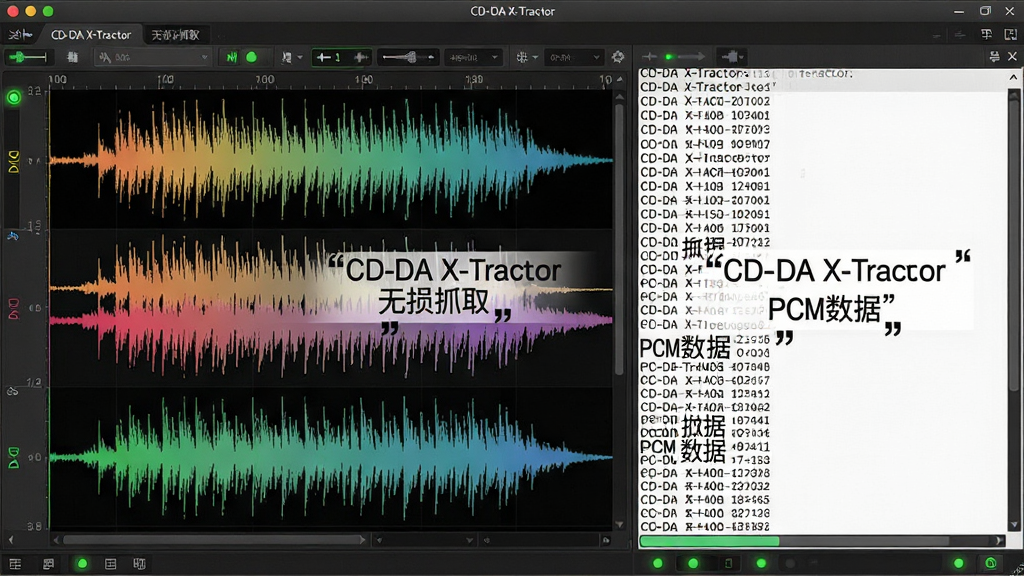This screenshot has width=1024, height=576.
Task: Toggle the green indicator near the bottom right
Action: [958, 563]
